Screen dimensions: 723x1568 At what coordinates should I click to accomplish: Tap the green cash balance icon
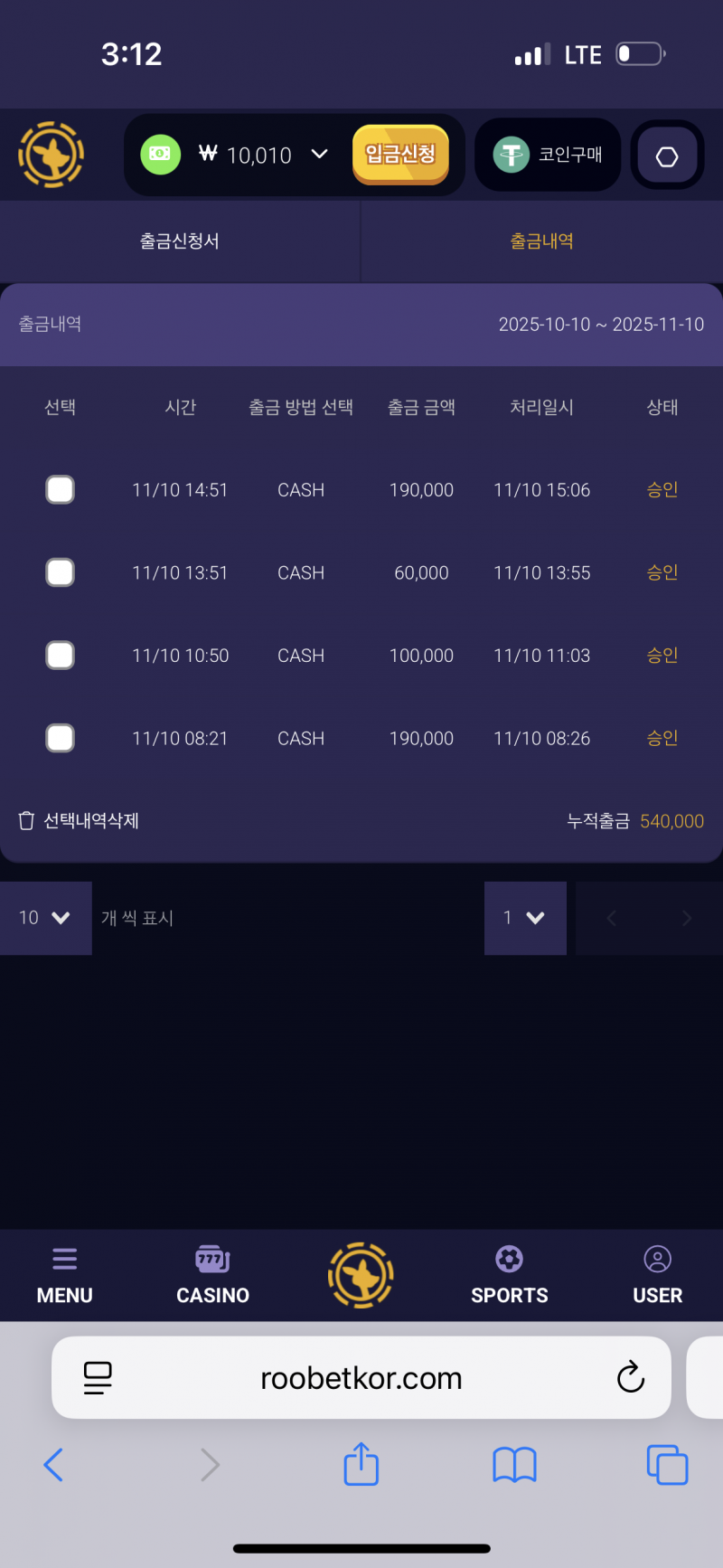coord(160,155)
